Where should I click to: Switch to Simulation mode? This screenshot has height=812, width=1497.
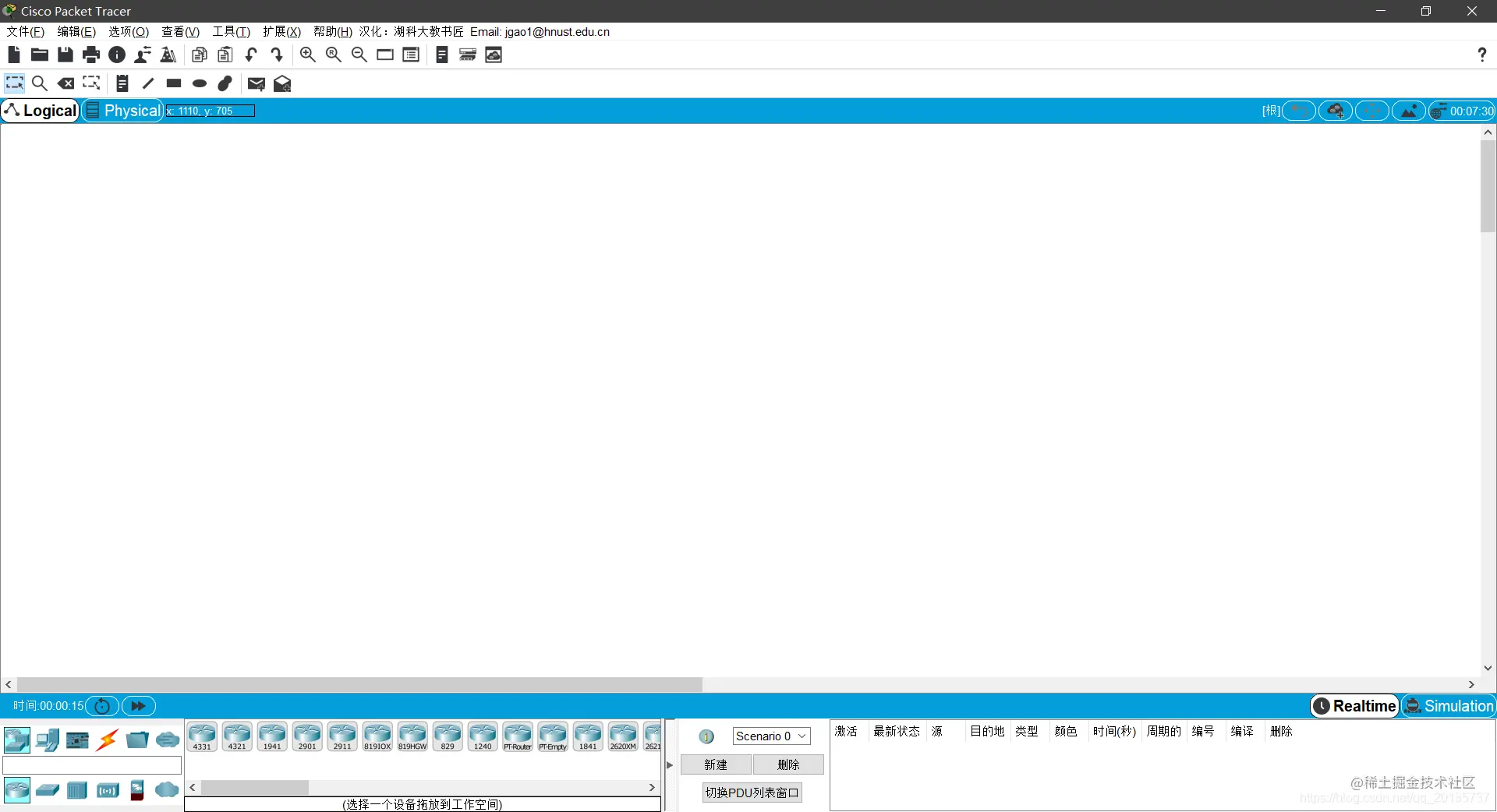pyautogui.click(x=1449, y=706)
